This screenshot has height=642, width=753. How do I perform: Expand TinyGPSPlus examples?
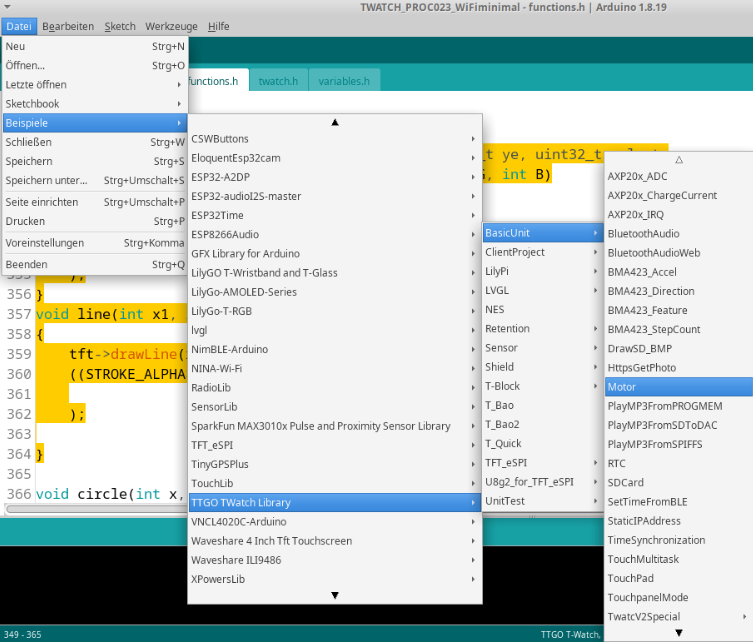pyautogui.click(x=335, y=464)
